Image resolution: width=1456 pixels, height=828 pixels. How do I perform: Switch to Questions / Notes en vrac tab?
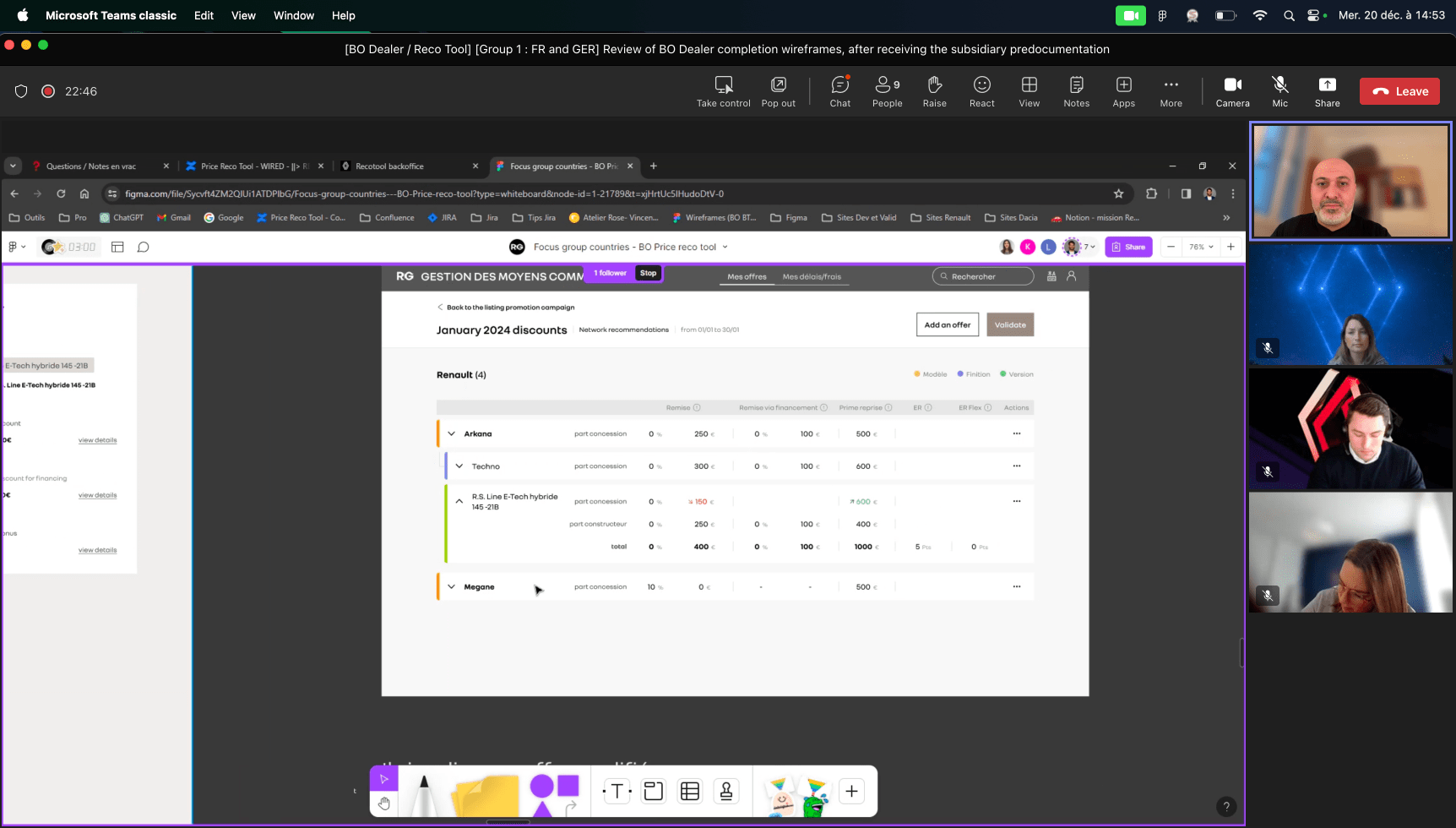pyautogui.click(x=91, y=166)
